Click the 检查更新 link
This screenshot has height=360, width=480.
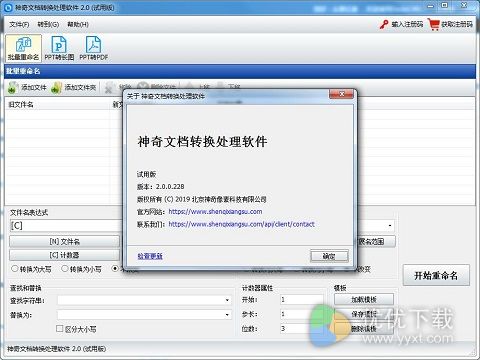[150, 256]
